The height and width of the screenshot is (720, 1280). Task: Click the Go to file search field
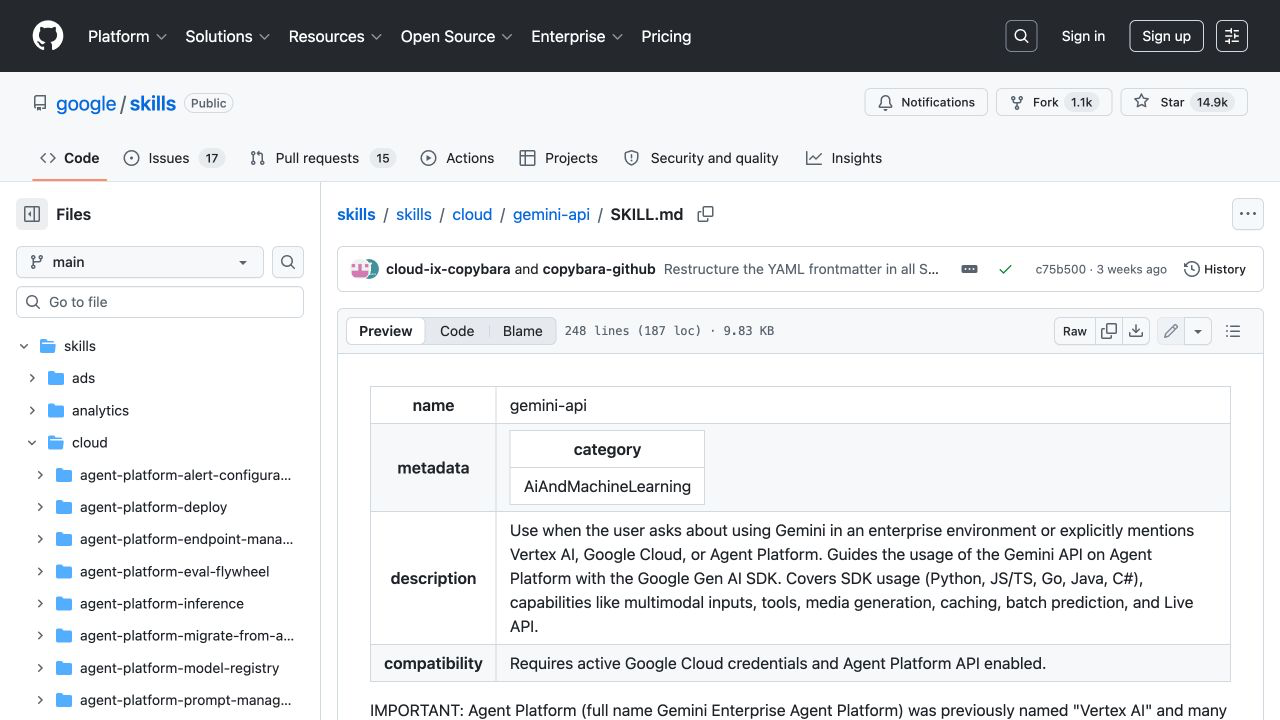pyautogui.click(x=160, y=302)
